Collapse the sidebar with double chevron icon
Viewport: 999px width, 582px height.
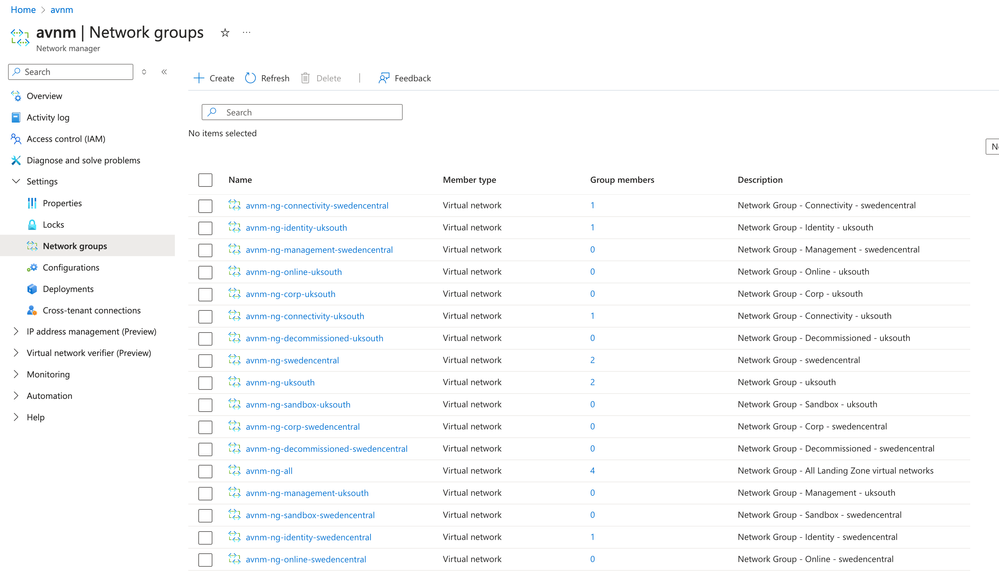pos(164,72)
